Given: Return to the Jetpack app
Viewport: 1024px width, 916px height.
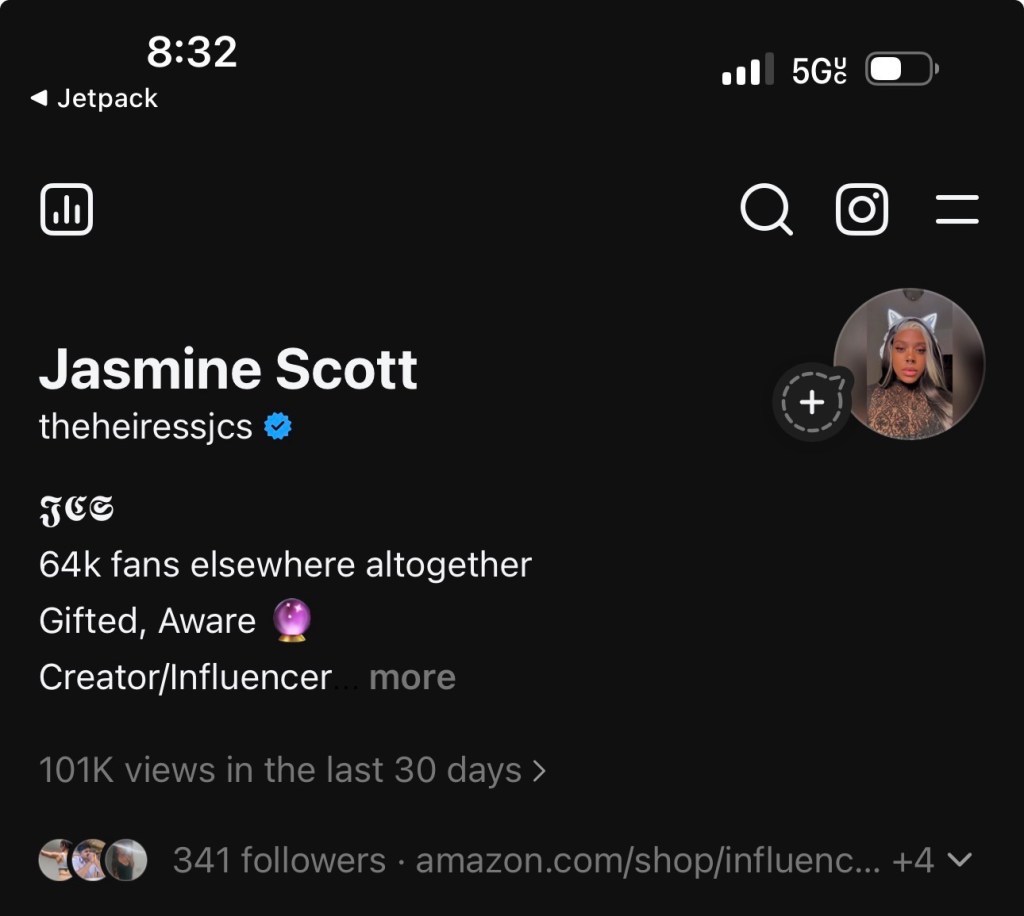Looking at the screenshot, I should pyautogui.click(x=95, y=98).
